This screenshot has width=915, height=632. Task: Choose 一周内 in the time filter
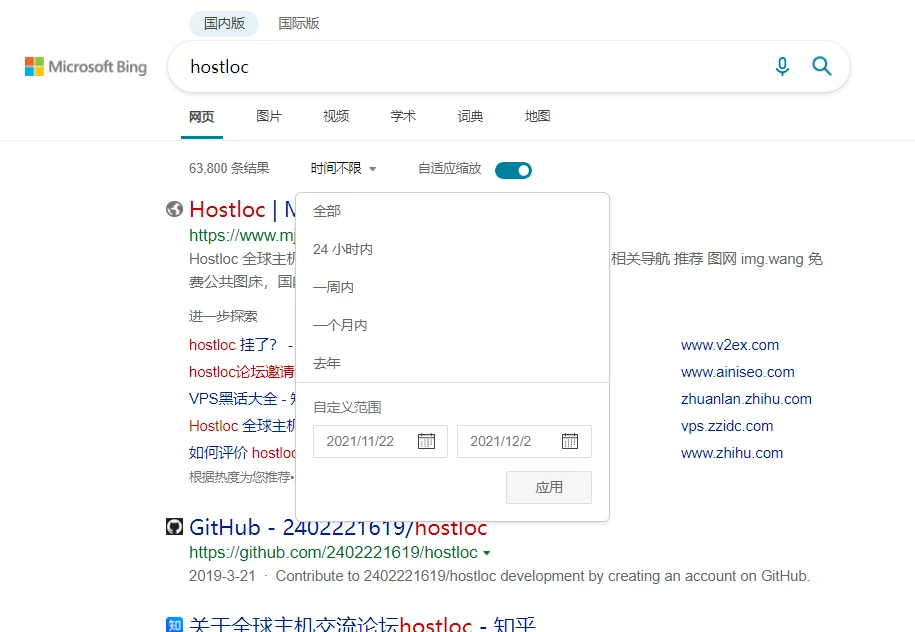[x=333, y=287]
